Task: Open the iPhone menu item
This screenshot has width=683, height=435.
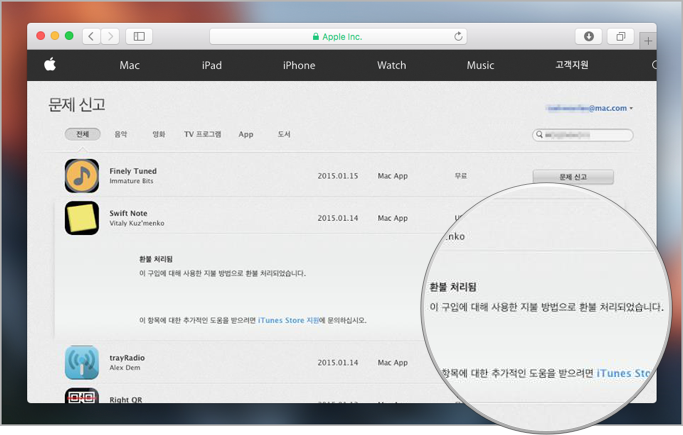Action: click(x=299, y=65)
